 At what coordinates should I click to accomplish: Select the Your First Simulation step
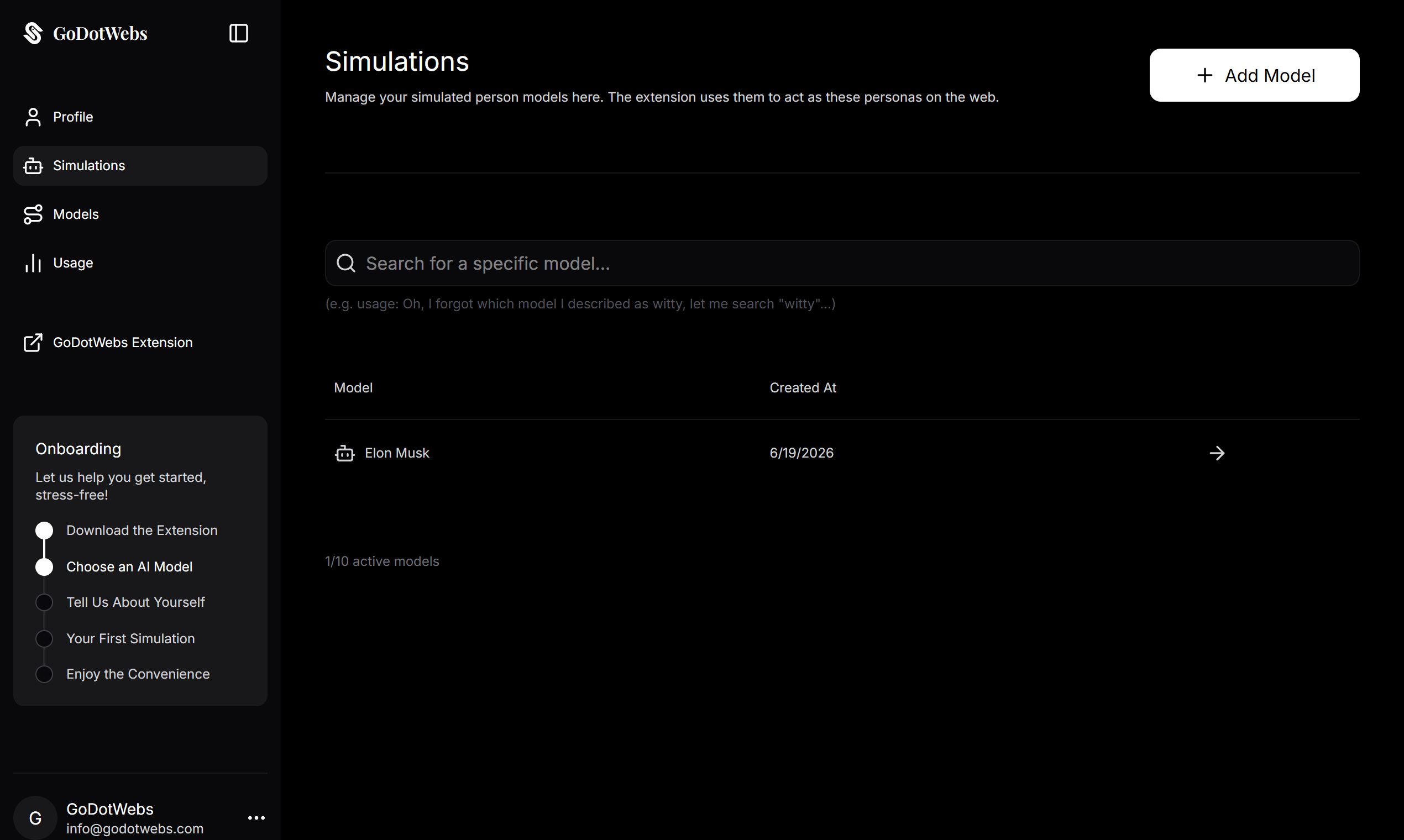pyautogui.click(x=130, y=638)
